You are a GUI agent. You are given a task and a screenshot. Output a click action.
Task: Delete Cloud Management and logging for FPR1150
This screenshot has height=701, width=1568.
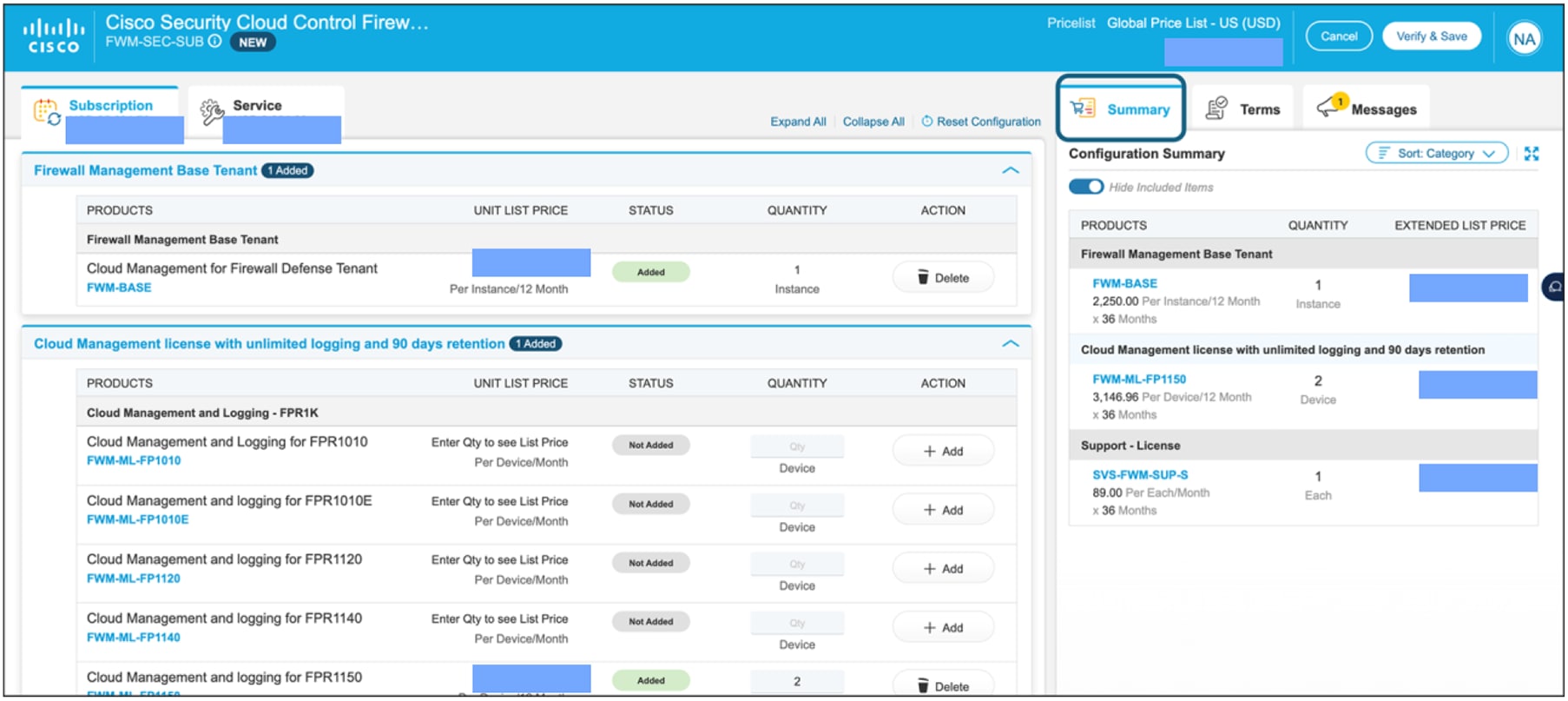pyautogui.click(x=943, y=685)
